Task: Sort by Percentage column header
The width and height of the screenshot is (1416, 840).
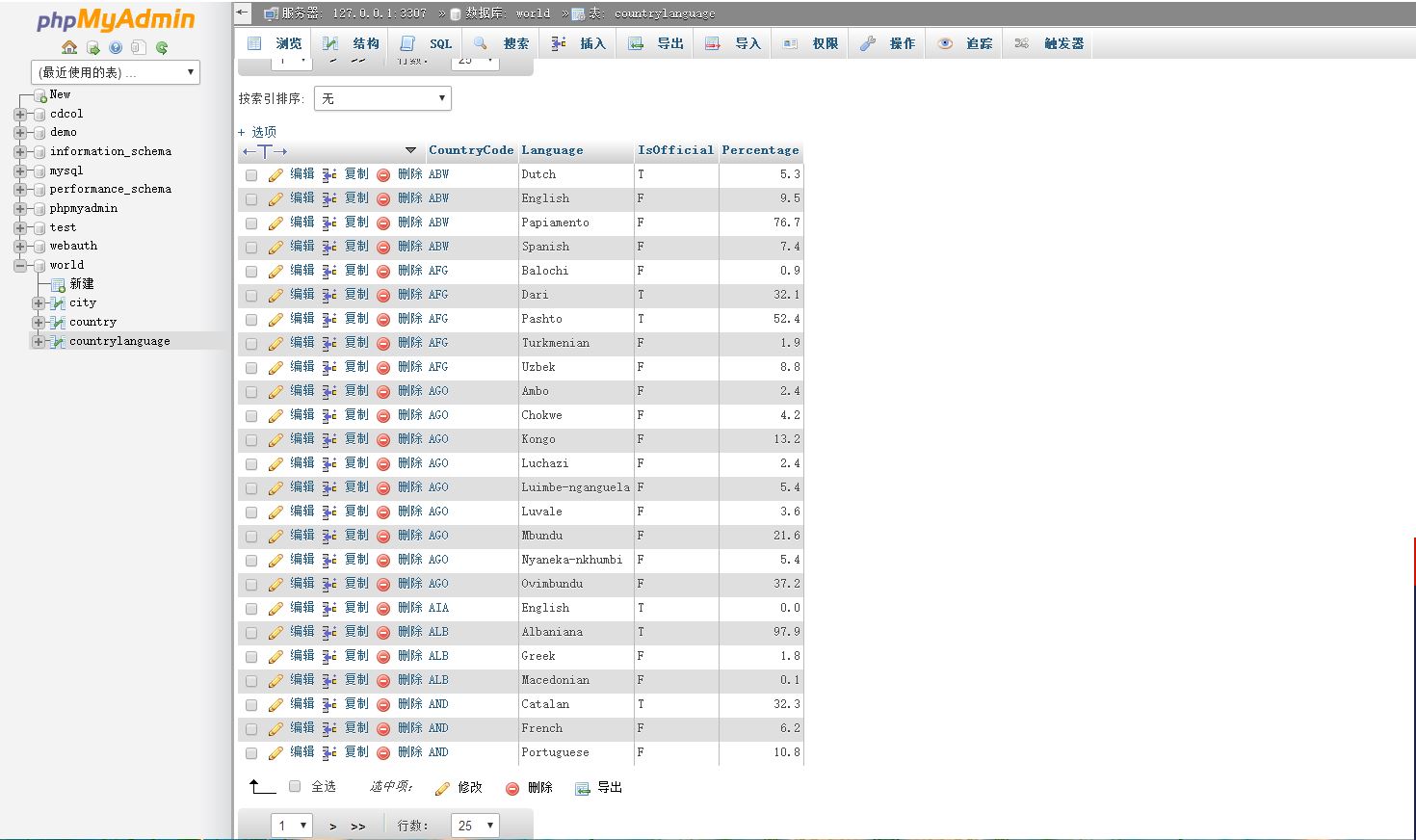Action: pos(760,150)
